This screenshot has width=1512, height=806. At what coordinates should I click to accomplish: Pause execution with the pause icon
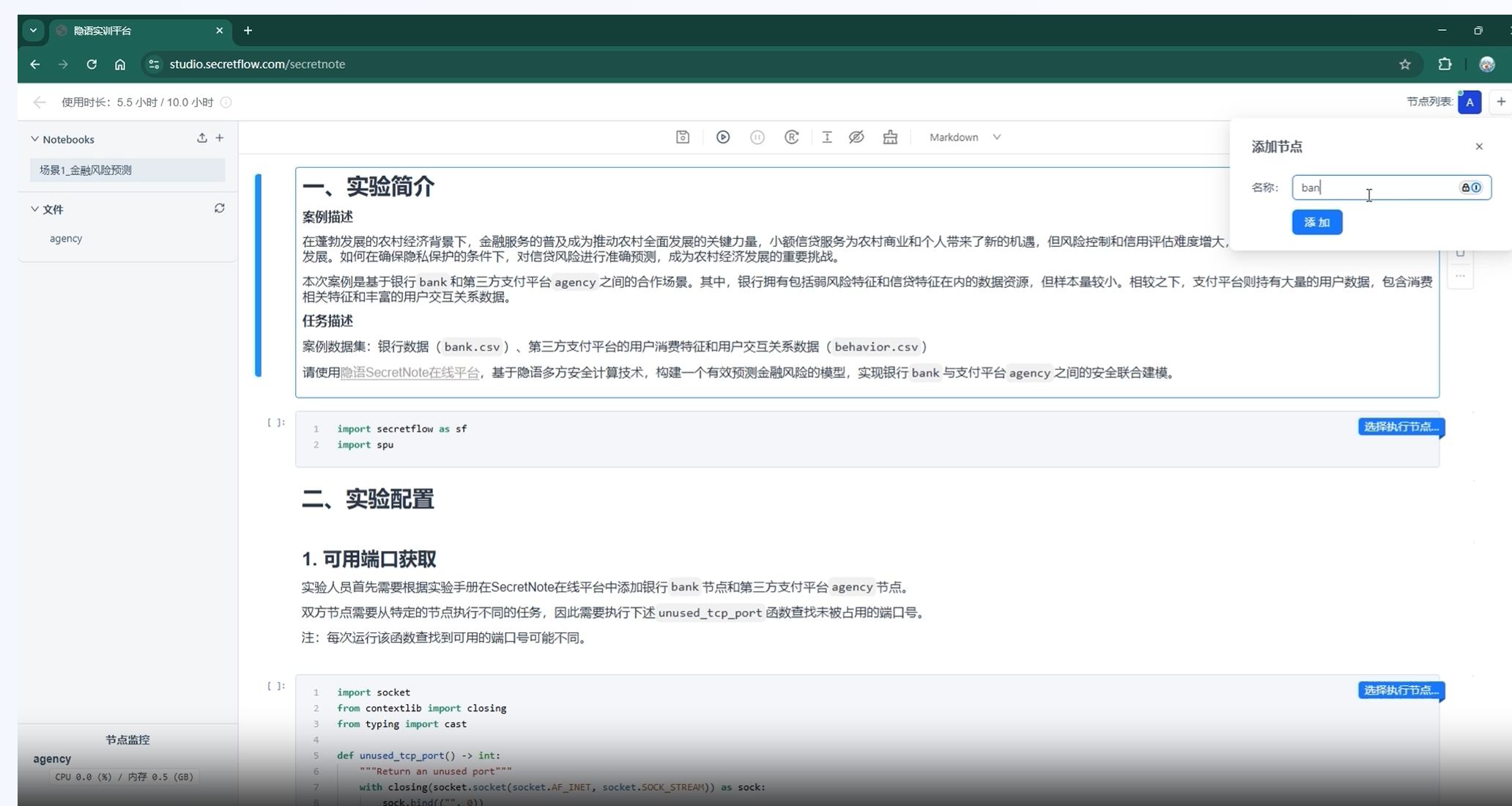tap(757, 137)
